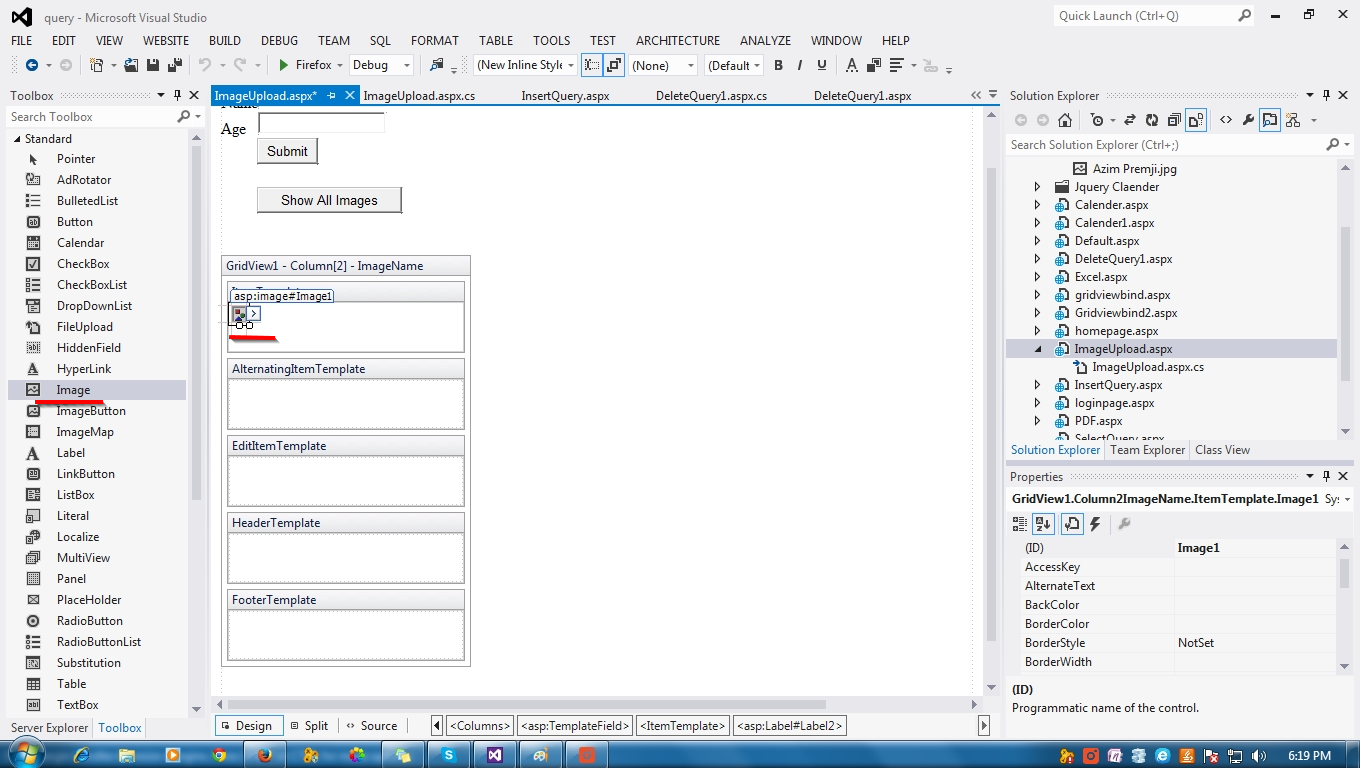The image size is (1360, 768).
Task: Click the Search Solution Explorer field
Action: [1164, 145]
